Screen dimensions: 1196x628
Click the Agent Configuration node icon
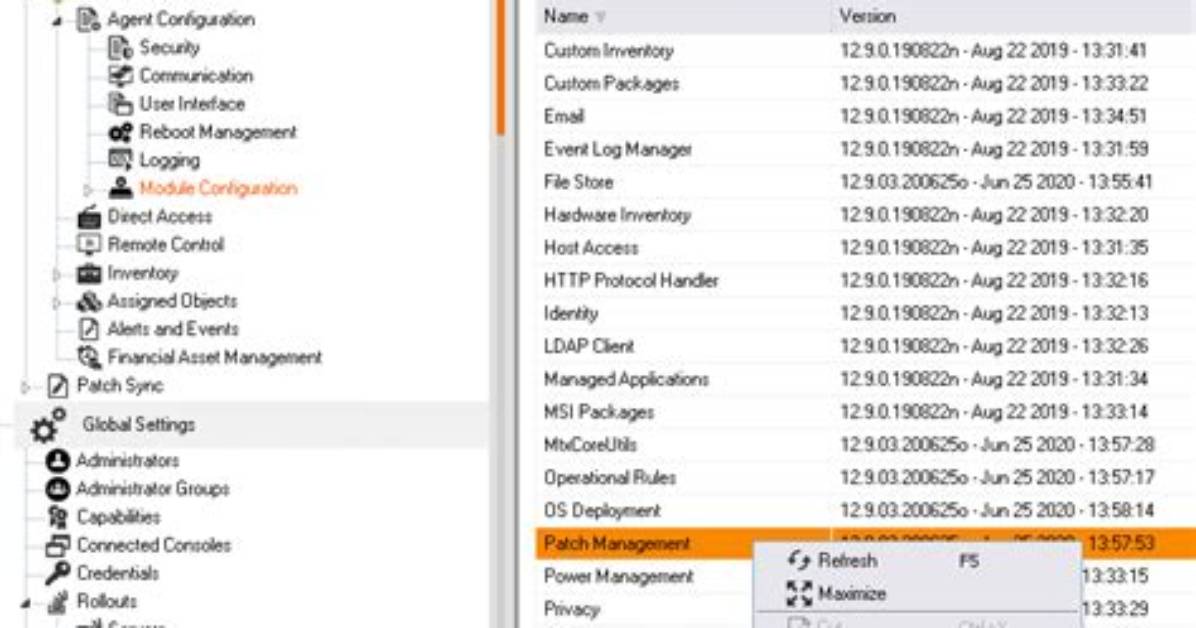(89, 19)
